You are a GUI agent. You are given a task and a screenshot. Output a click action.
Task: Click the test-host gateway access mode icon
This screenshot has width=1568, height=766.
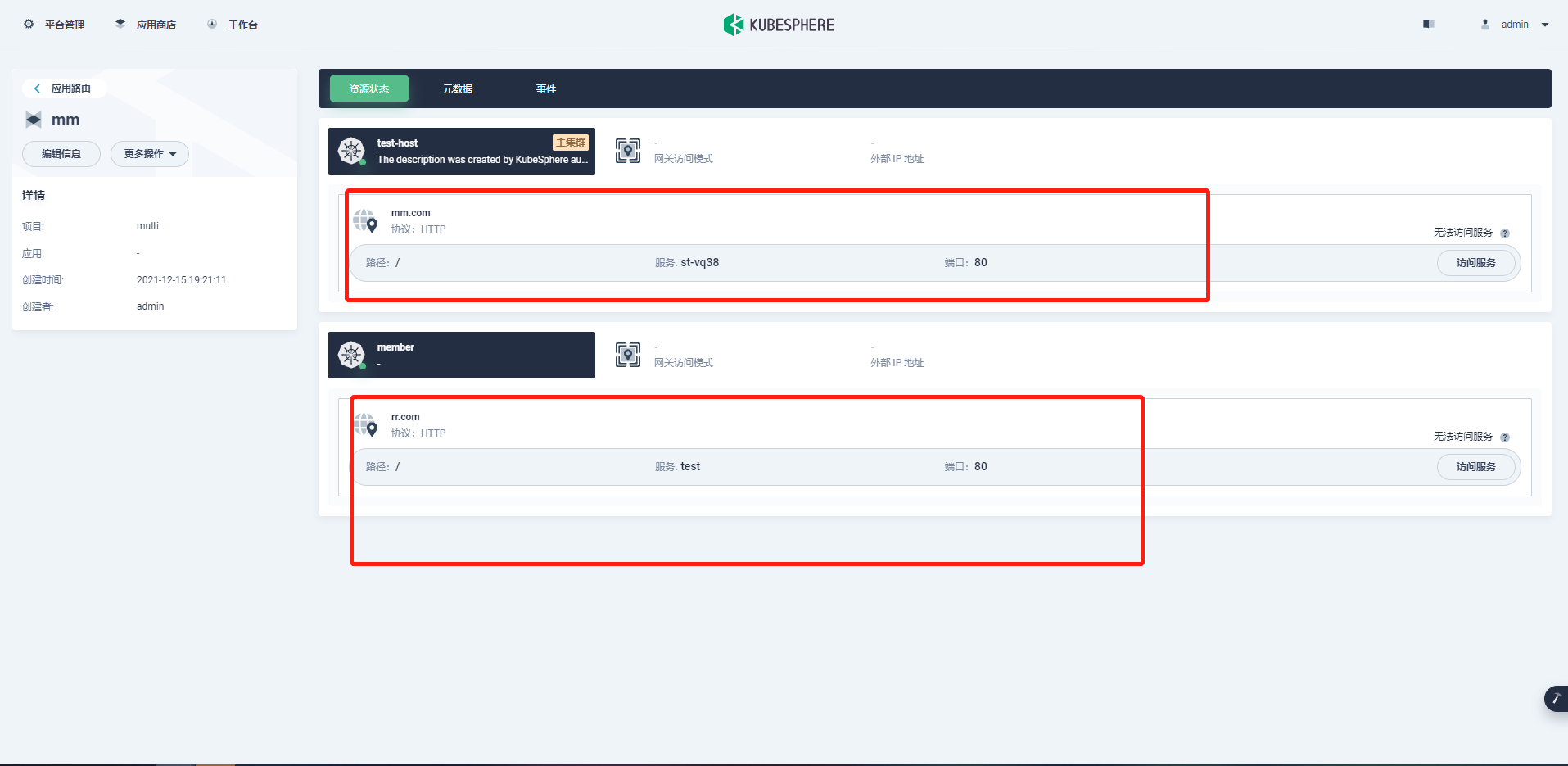coord(628,151)
